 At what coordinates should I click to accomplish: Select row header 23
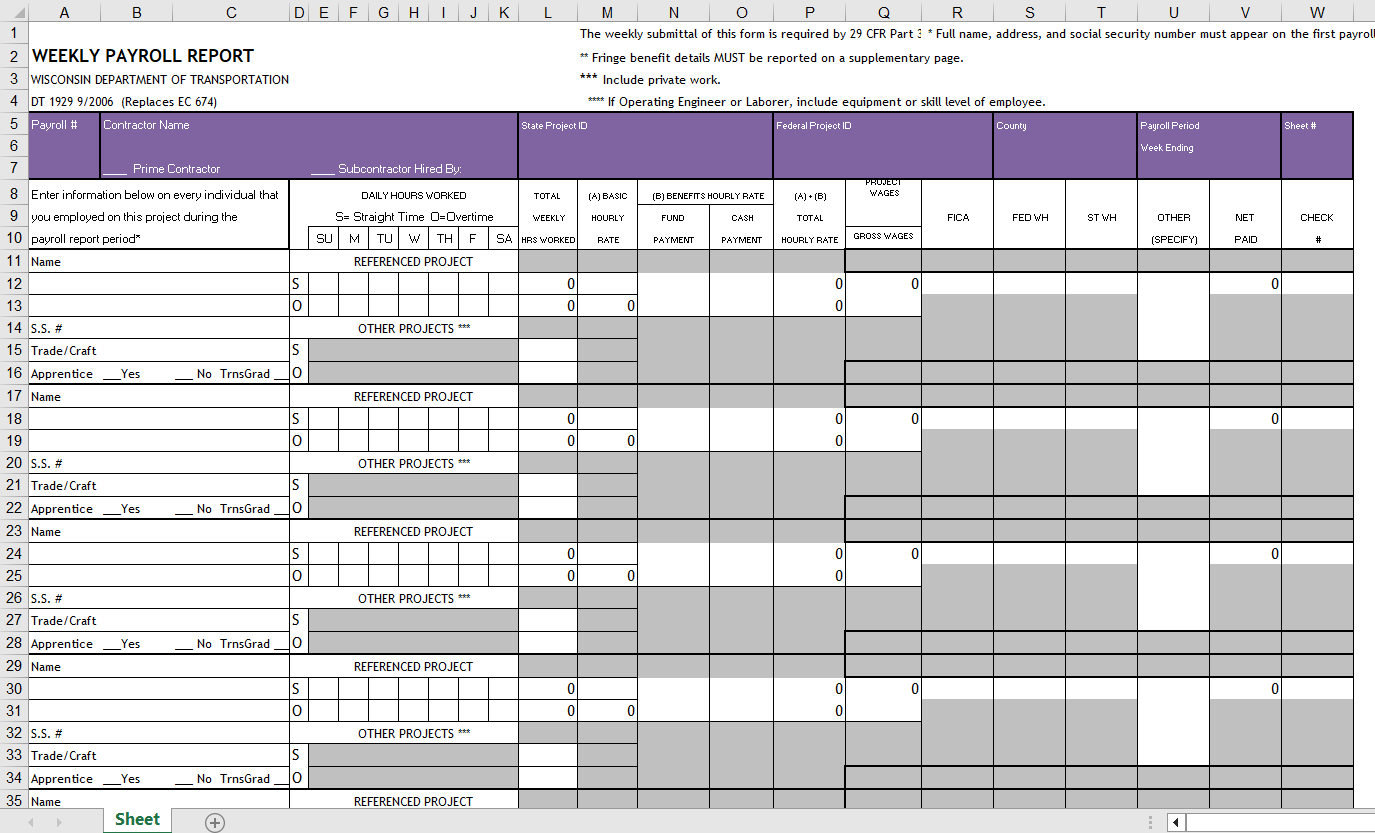click(x=14, y=531)
